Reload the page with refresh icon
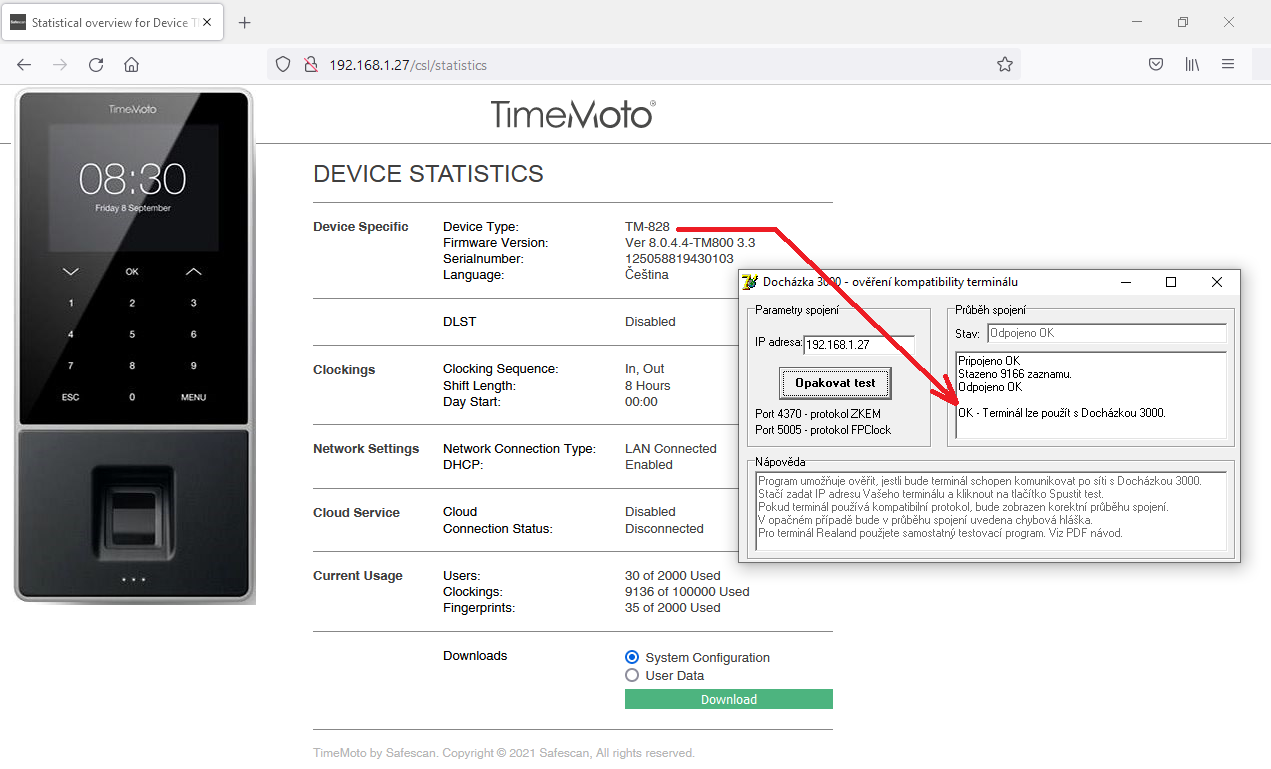The image size is (1271, 769). coord(96,65)
